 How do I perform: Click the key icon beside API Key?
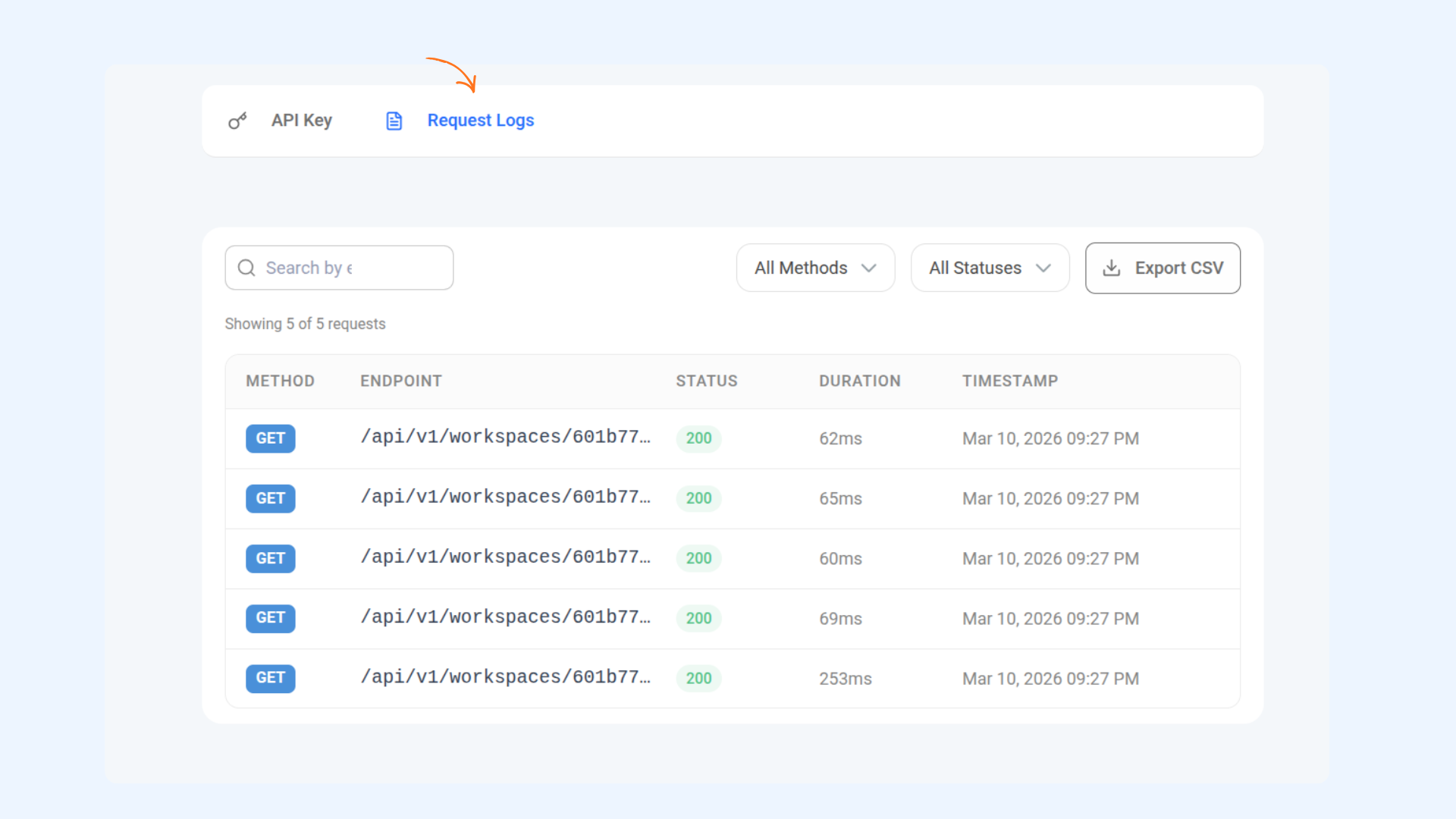point(237,121)
